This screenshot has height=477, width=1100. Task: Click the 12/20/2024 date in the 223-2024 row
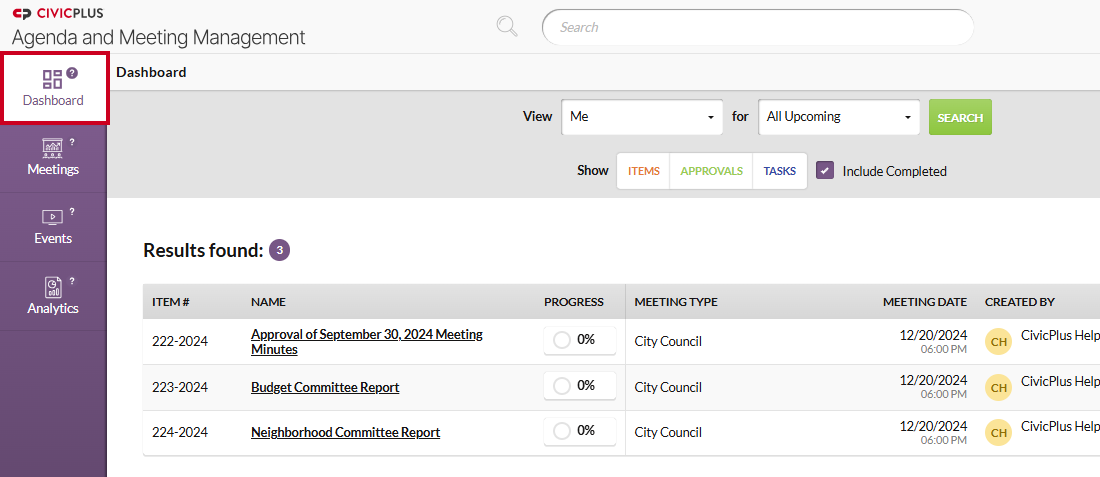933,381
